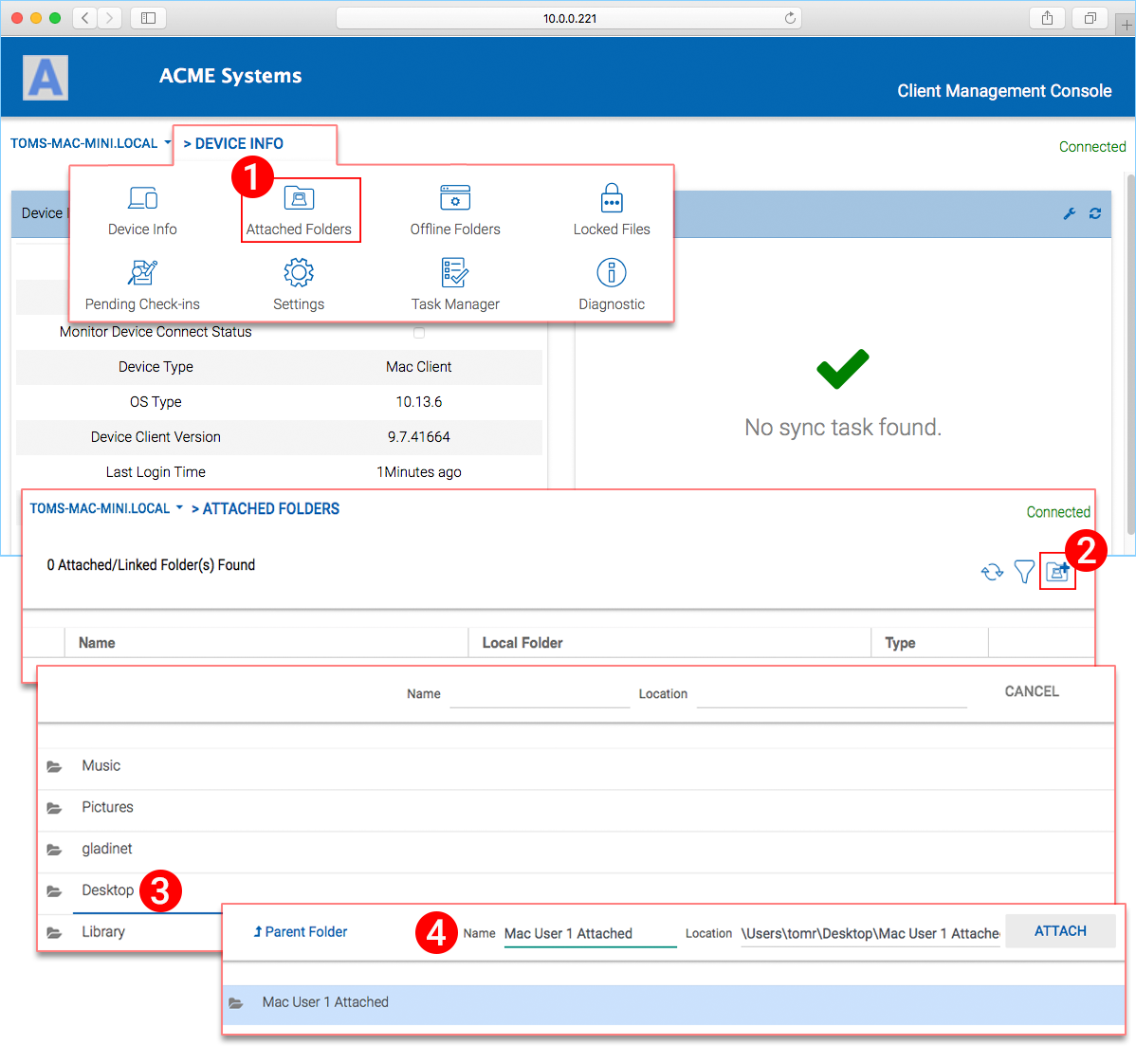Image resolution: width=1136 pixels, height=1064 pixels.
Task: Click the add attached folder icon
Action: [x=1057, y=572]
